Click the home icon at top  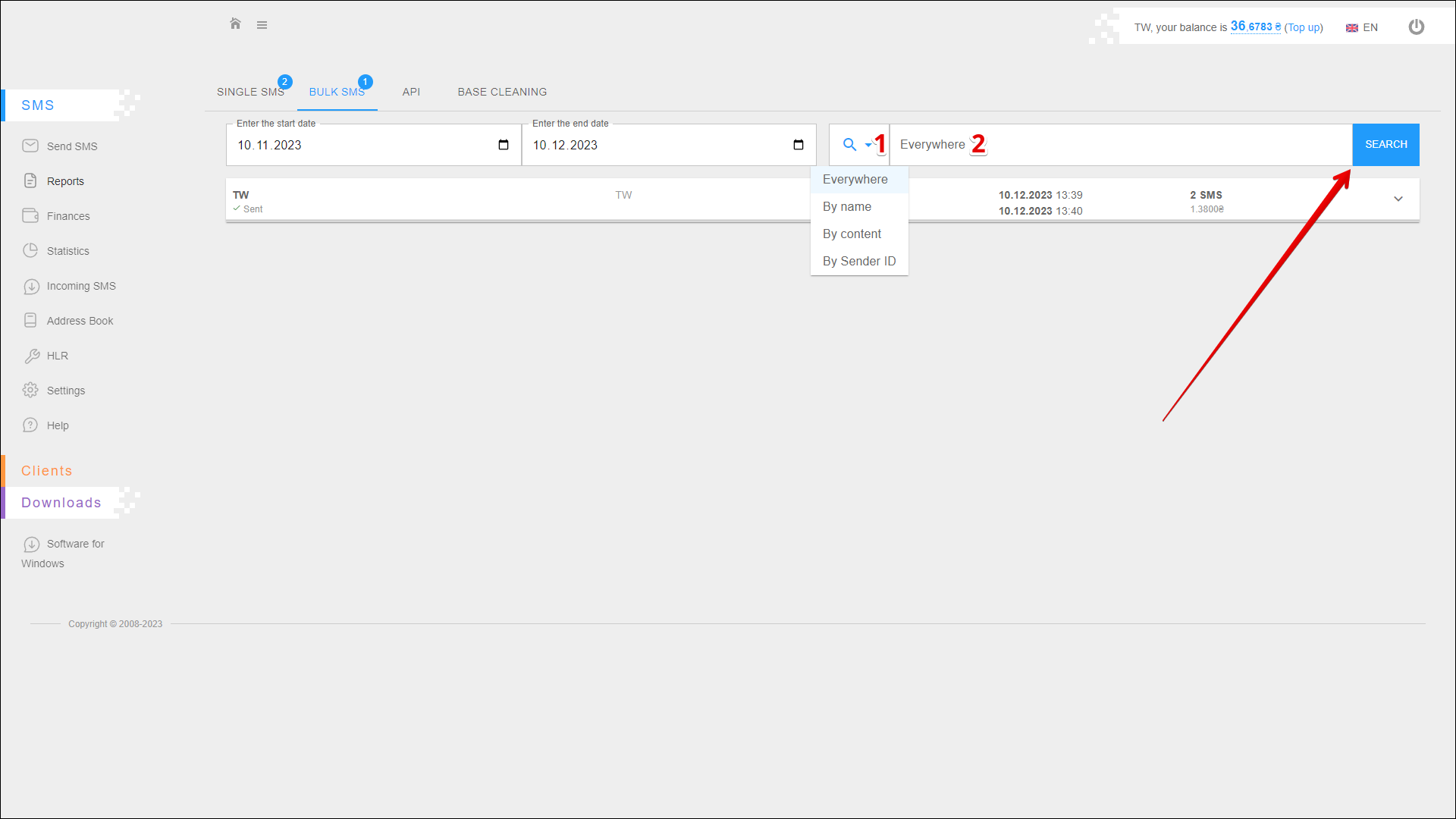pos(235,24)
